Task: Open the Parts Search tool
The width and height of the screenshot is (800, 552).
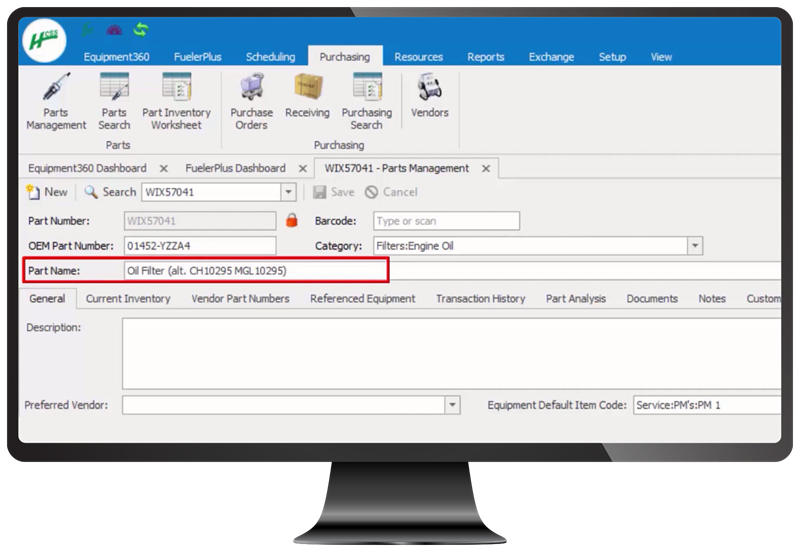Action: tap(114, 102)
